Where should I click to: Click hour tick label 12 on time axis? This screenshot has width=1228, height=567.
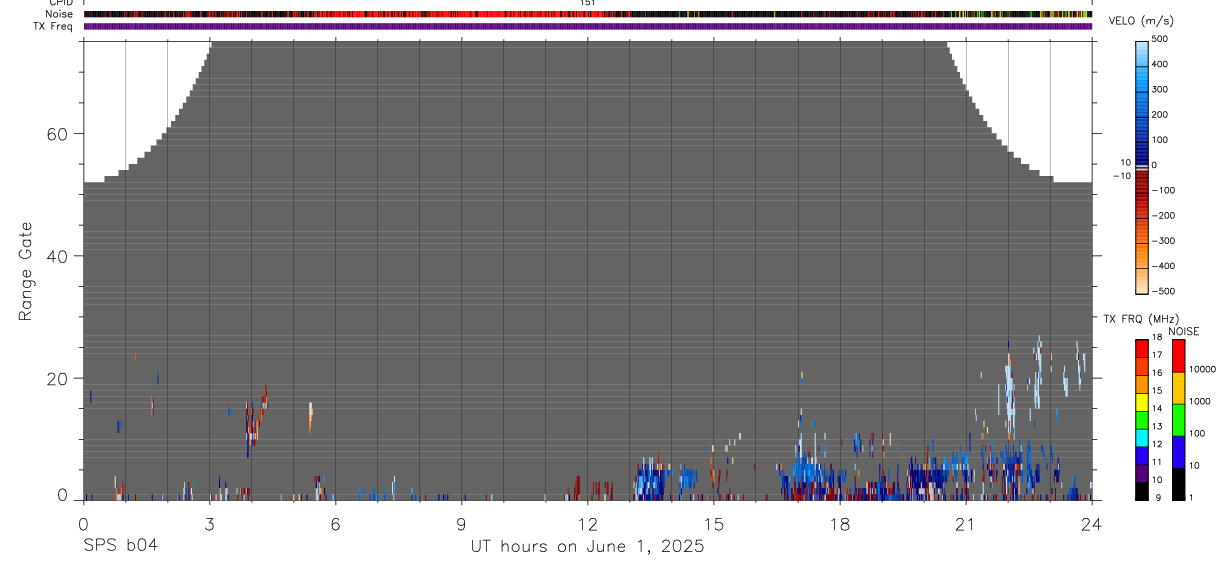tap(588, 523)
